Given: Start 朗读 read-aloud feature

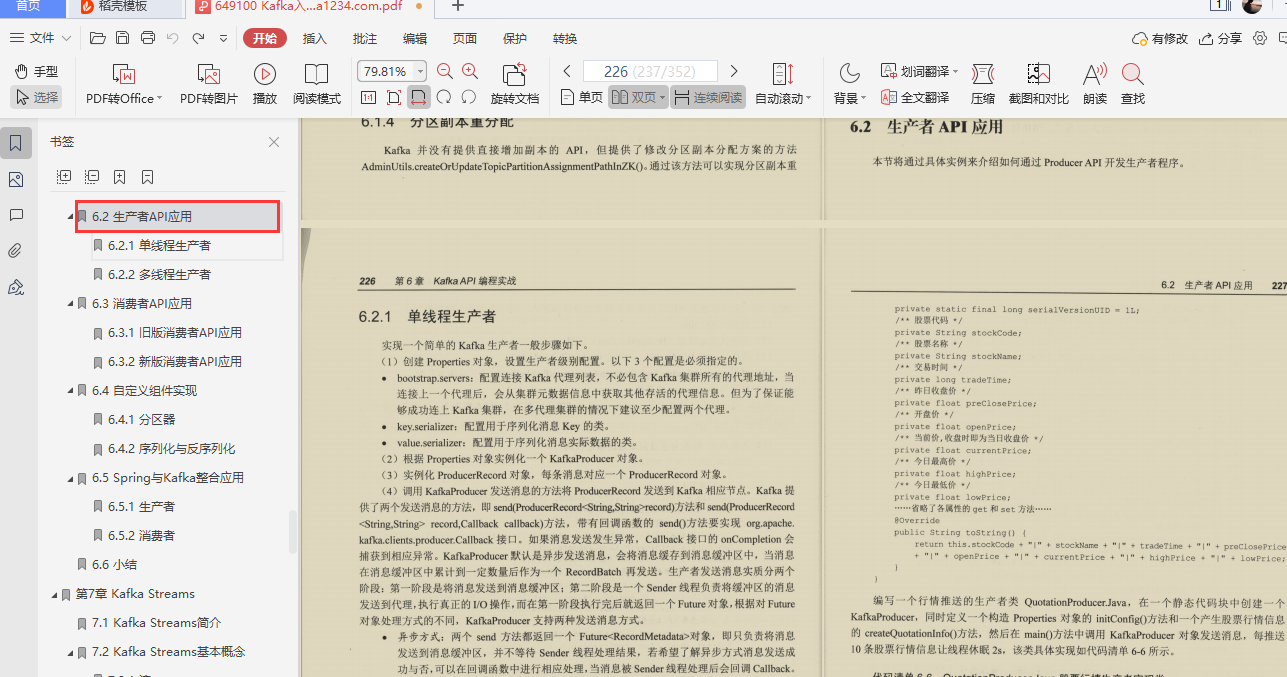Looking at the screenshot, I should (x=1093, y=83).
